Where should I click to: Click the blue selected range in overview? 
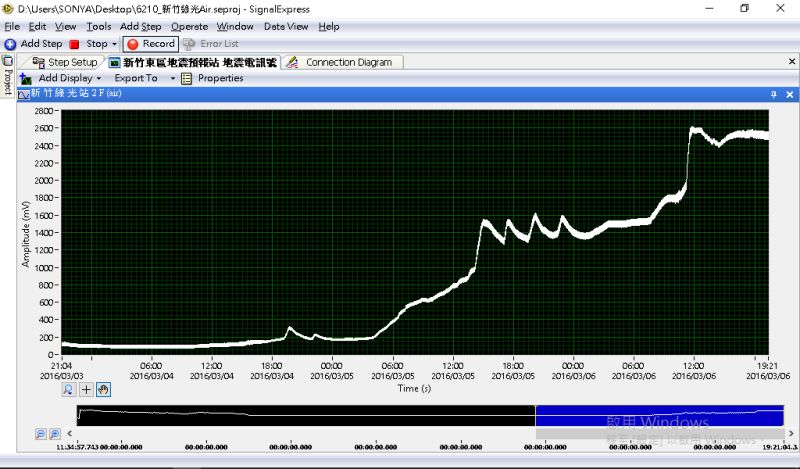660,415
